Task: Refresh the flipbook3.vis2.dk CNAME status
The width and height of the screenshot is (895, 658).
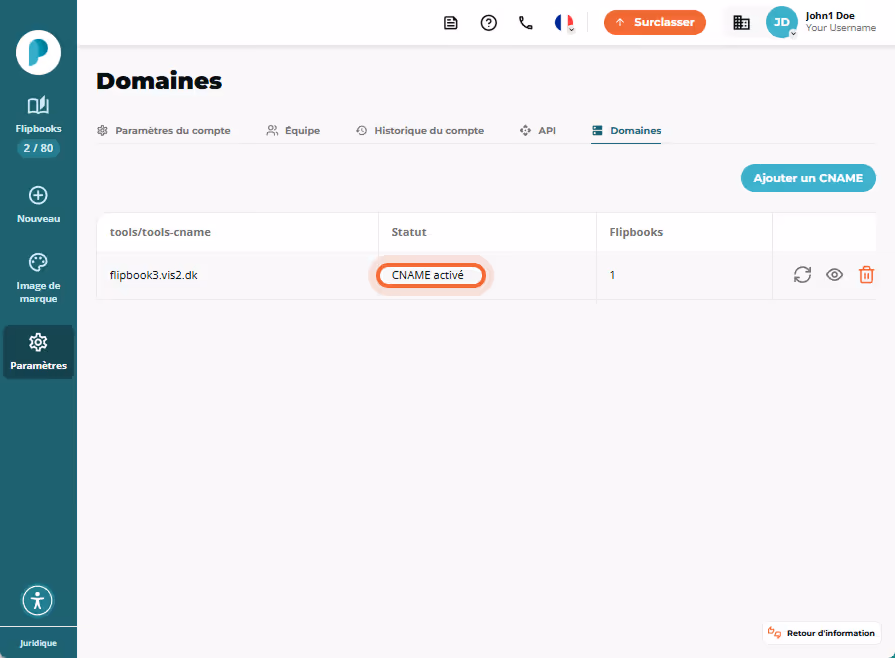Action: (x=803, y=274)
